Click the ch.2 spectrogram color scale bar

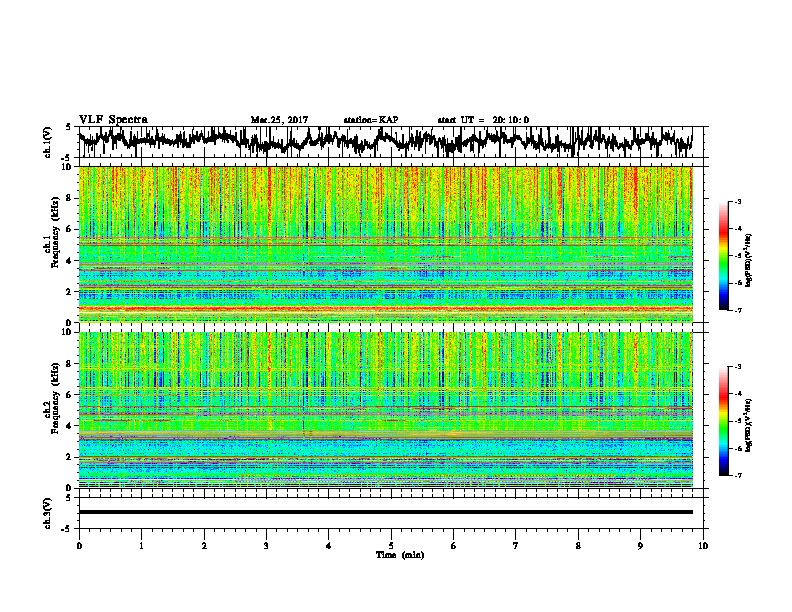(724, 421)
